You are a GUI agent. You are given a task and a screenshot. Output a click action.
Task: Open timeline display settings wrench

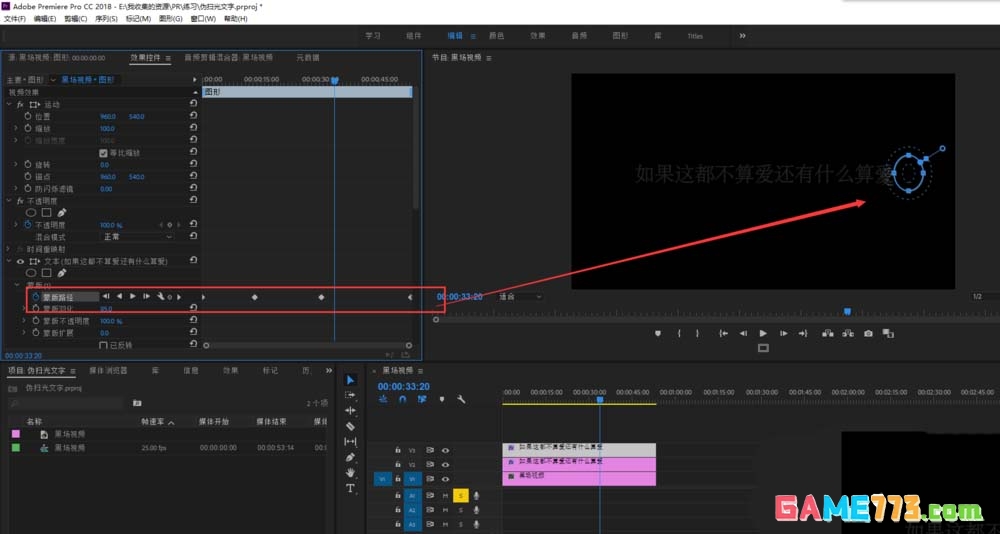point(461,399)
